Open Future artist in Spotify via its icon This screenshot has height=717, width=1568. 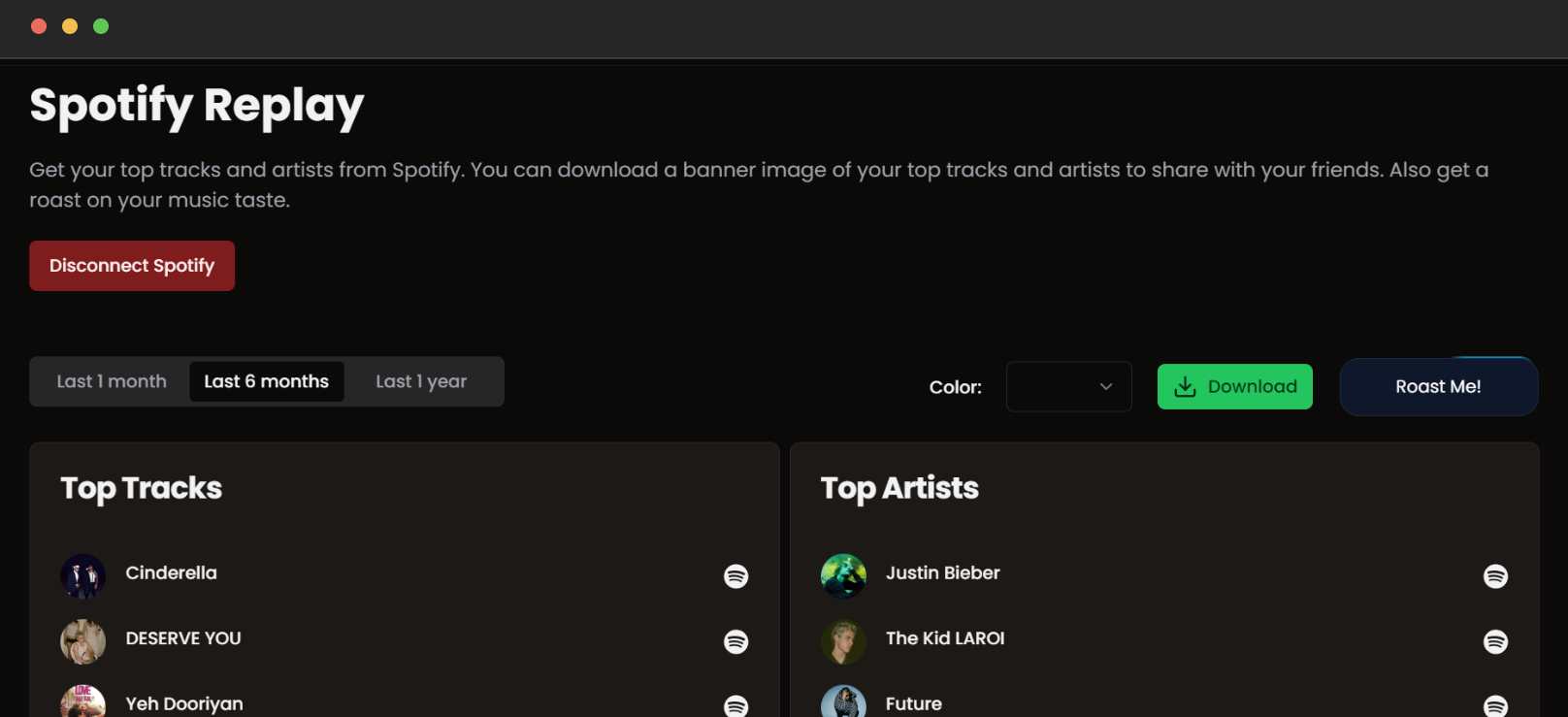[x=1495, y=706]
